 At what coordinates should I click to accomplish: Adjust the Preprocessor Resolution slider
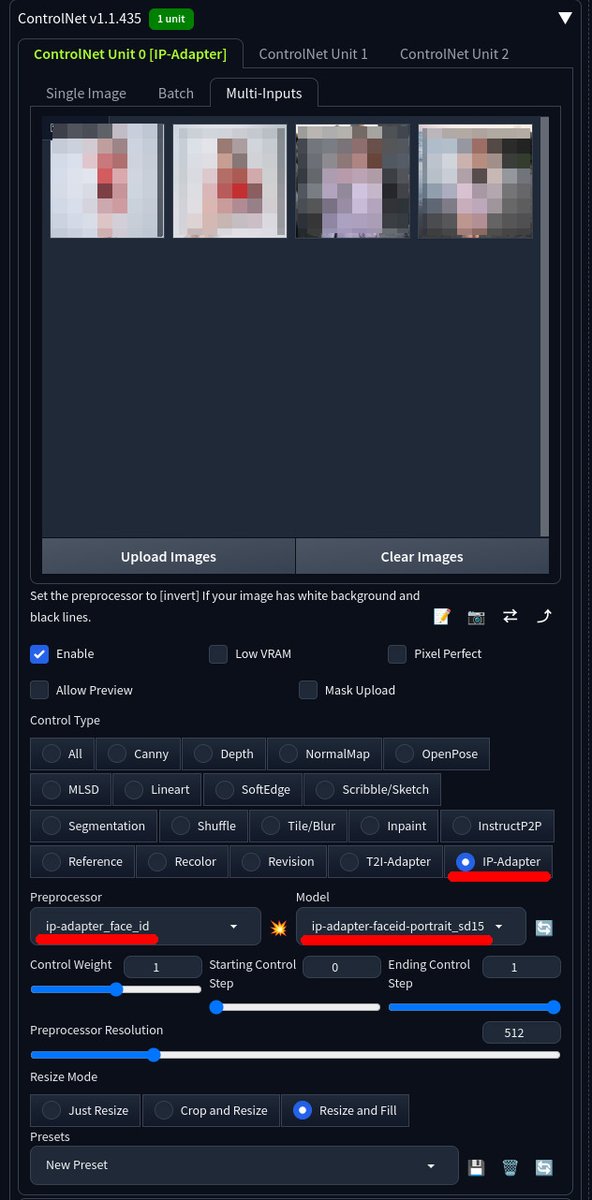295,1054
